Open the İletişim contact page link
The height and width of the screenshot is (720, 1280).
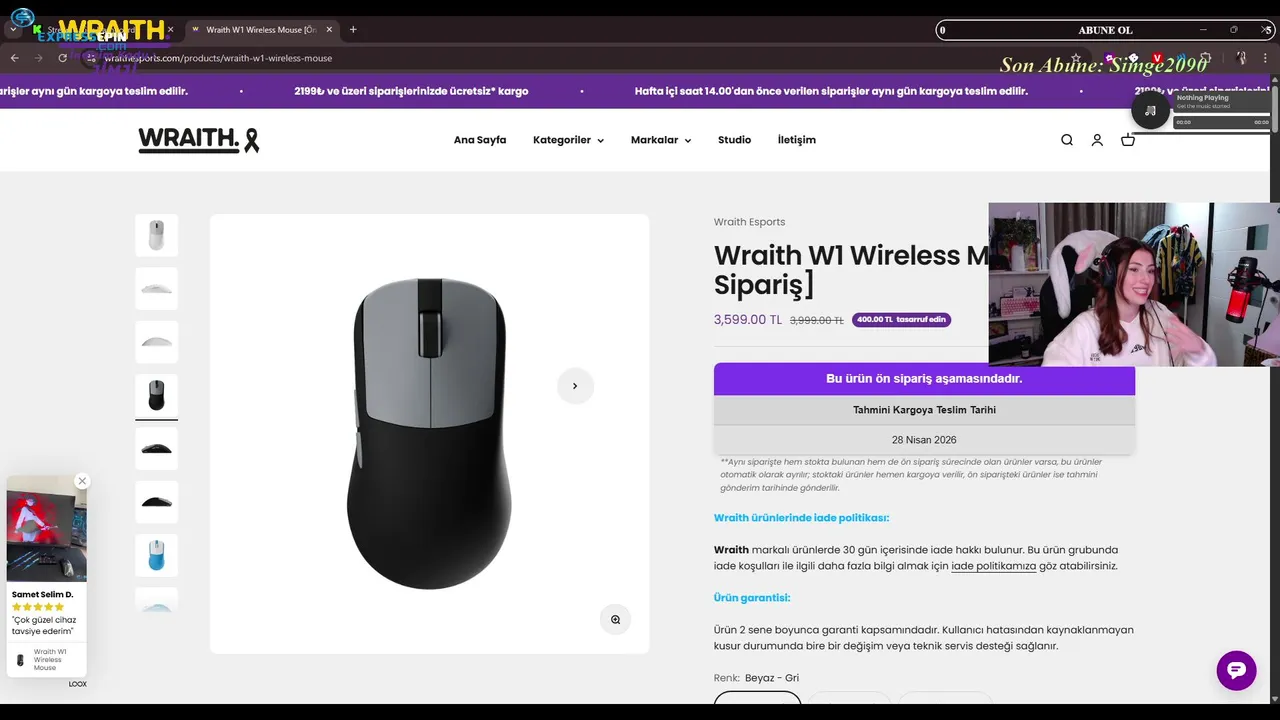797,140
